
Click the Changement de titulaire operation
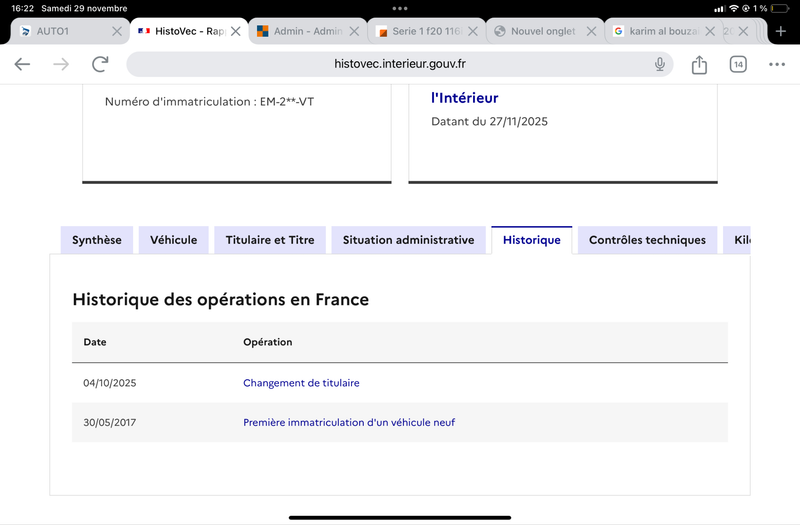[301, 383]
